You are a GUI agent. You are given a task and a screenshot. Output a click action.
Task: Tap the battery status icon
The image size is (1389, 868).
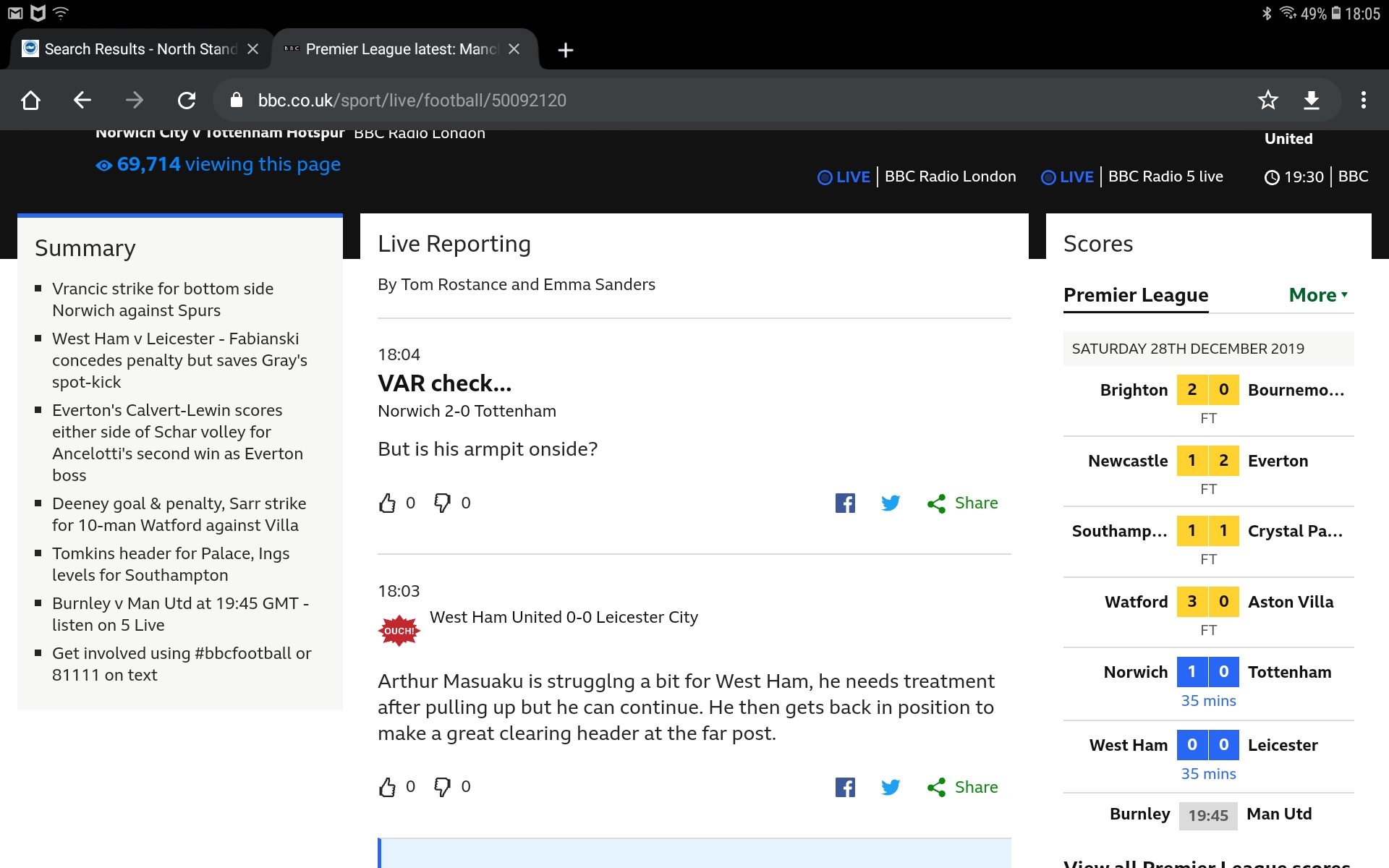(x=1336, y=13)
